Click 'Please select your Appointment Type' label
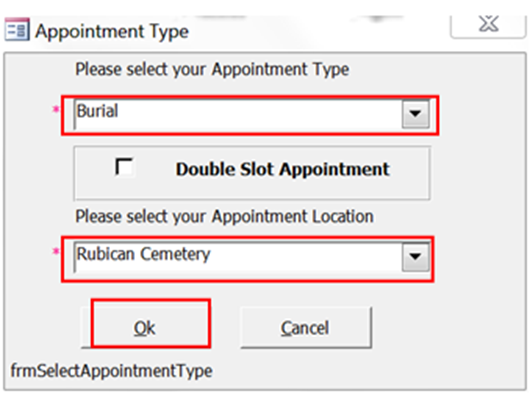 coord(212,70)
